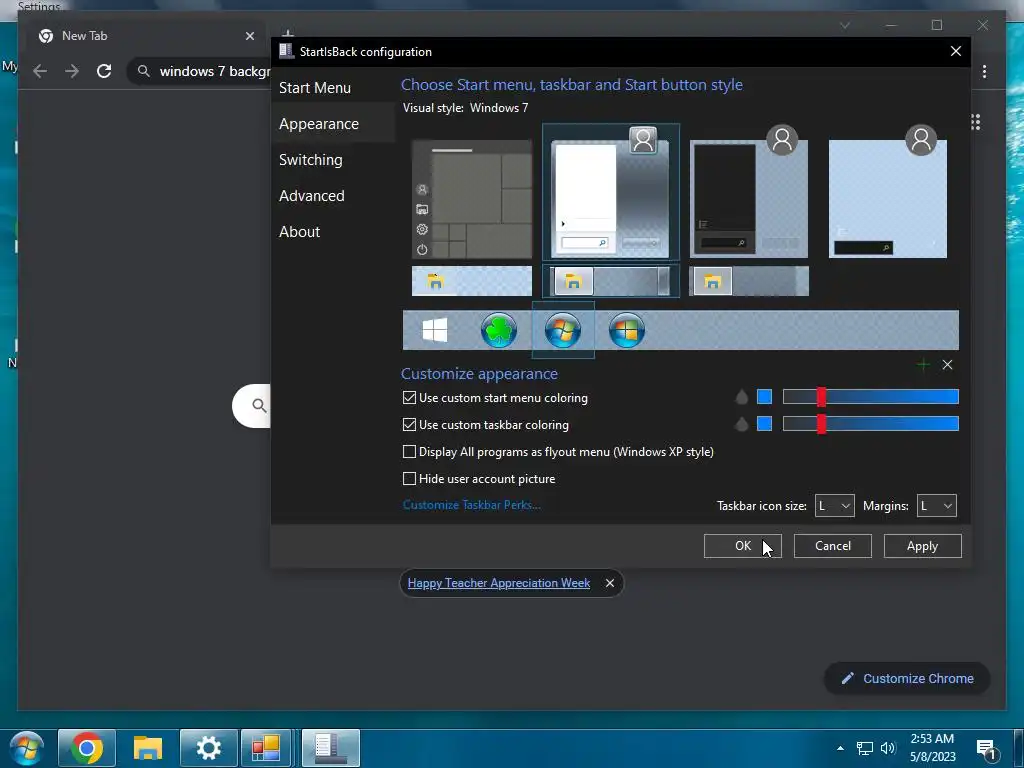The image size is (1024, 768).
Task: Choose the Windows 7 glass taskbar style
Action: pos(611,281)
